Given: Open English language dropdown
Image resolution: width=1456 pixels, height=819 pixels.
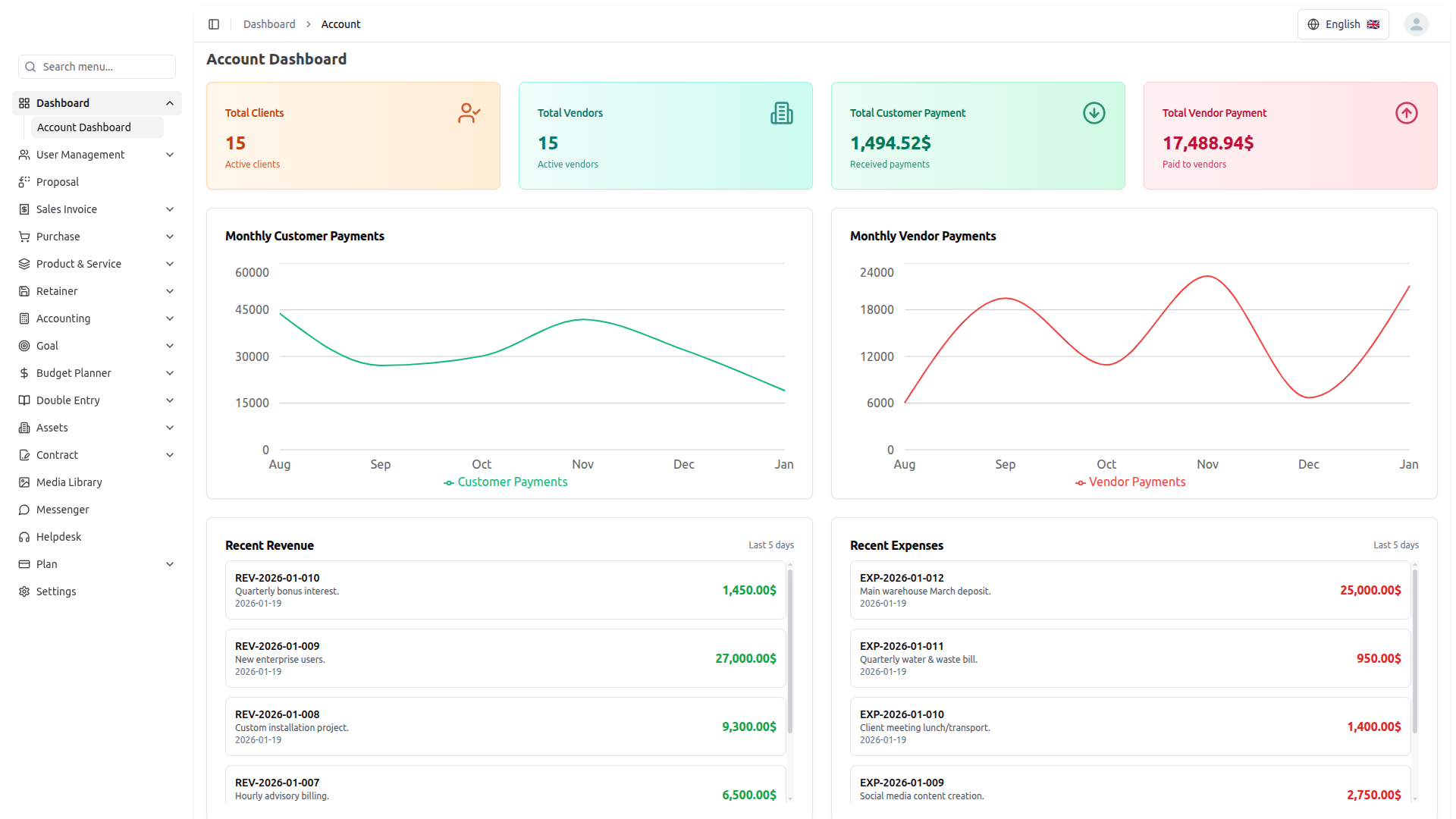Looking at the screenshot, I should pos(1343,24).
